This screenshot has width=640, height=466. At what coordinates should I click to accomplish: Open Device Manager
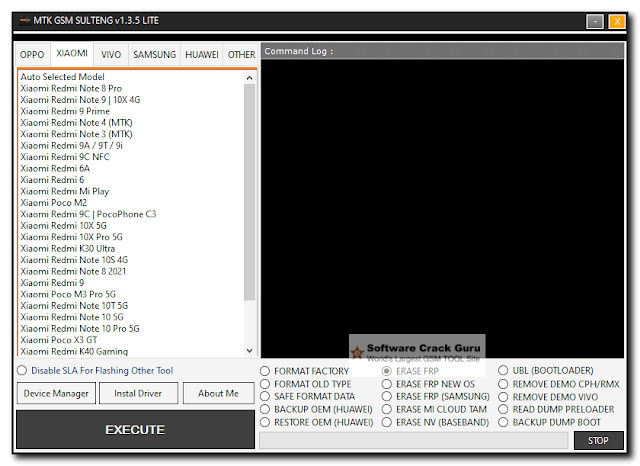(56, 393)
